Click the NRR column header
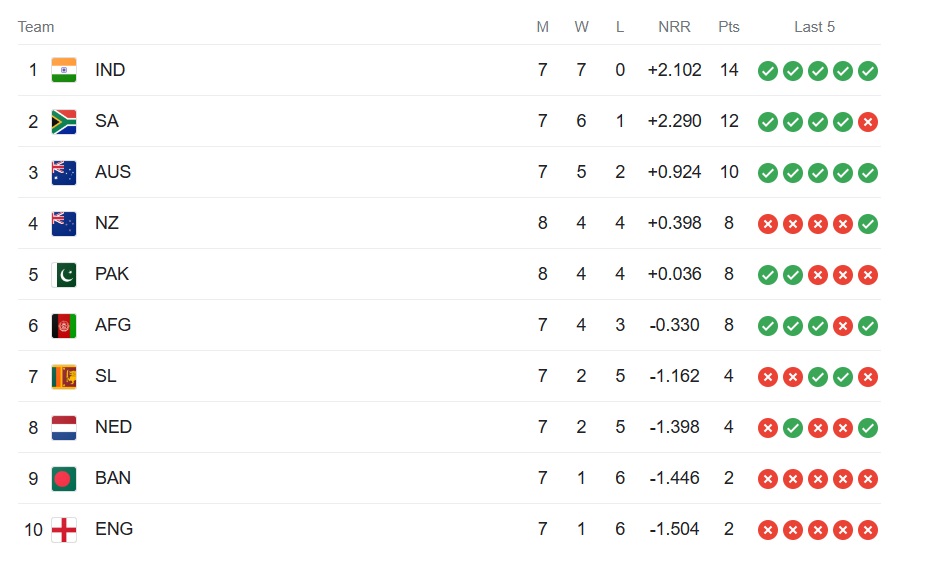Image resolution: width=929 pixels, height=570 pixels. (x=674, y=27)
